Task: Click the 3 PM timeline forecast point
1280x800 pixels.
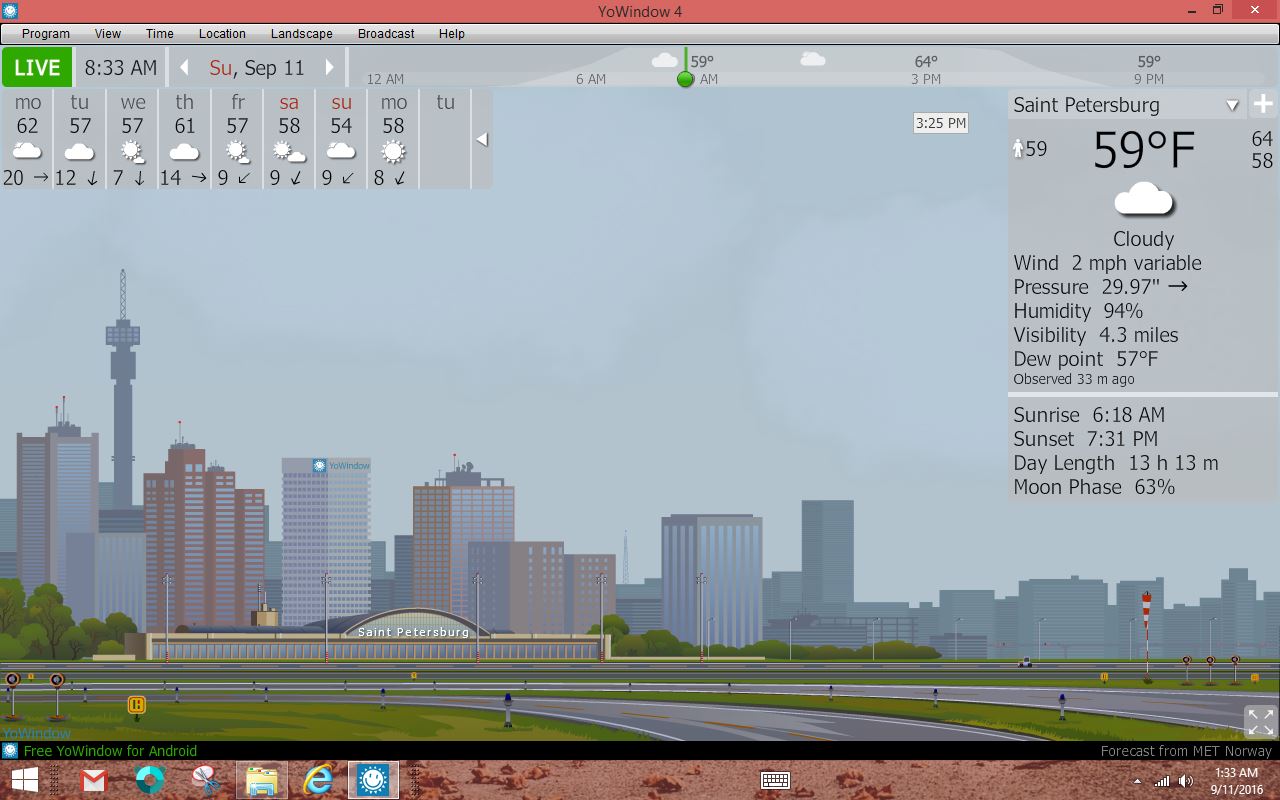Action: (925, 70)
